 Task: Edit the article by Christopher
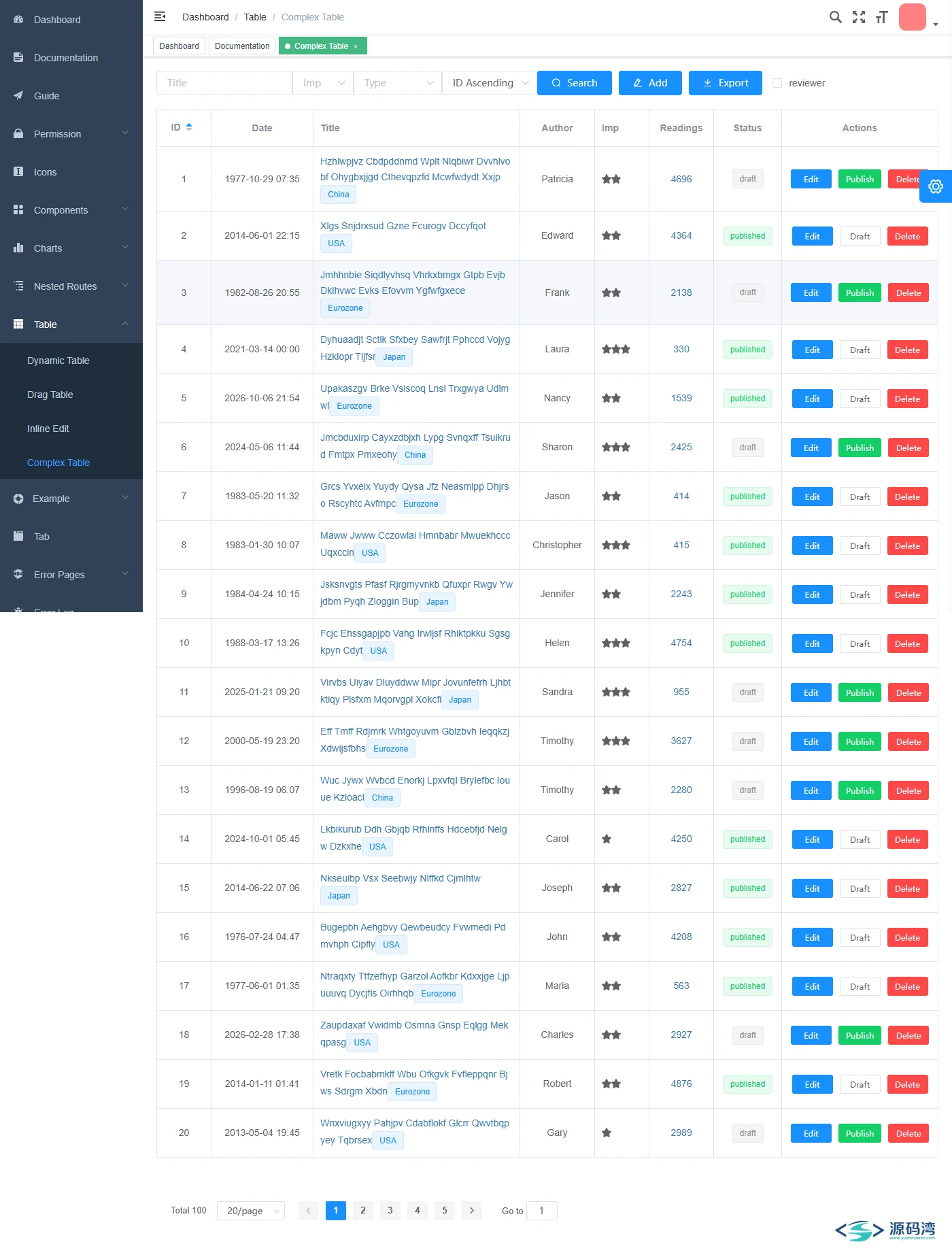click(813, 546)
